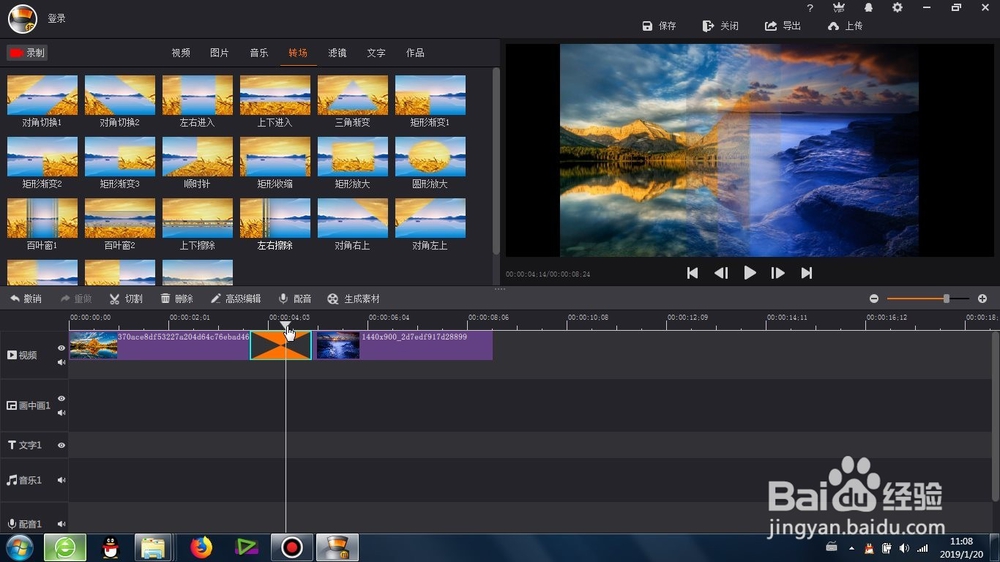This screenshot has width=1000, height=562.
Task: Switch to the 音乐 tab
Action: pyautogui.click(x=259, y=53)
